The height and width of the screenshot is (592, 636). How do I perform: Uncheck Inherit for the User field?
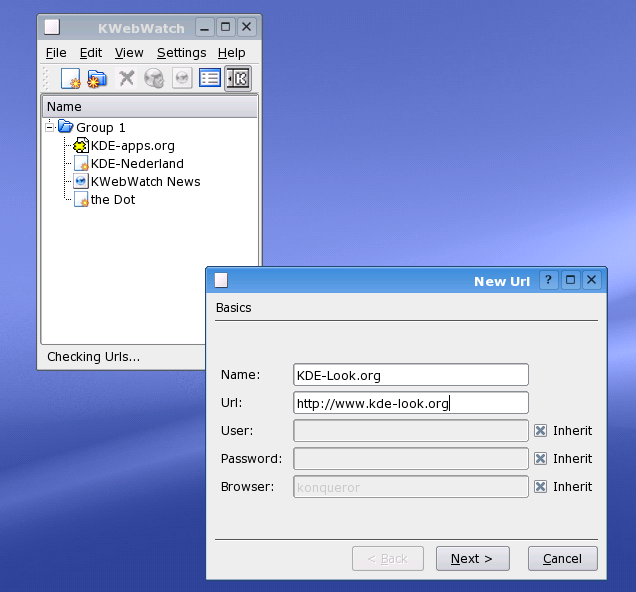click(540, 431)
